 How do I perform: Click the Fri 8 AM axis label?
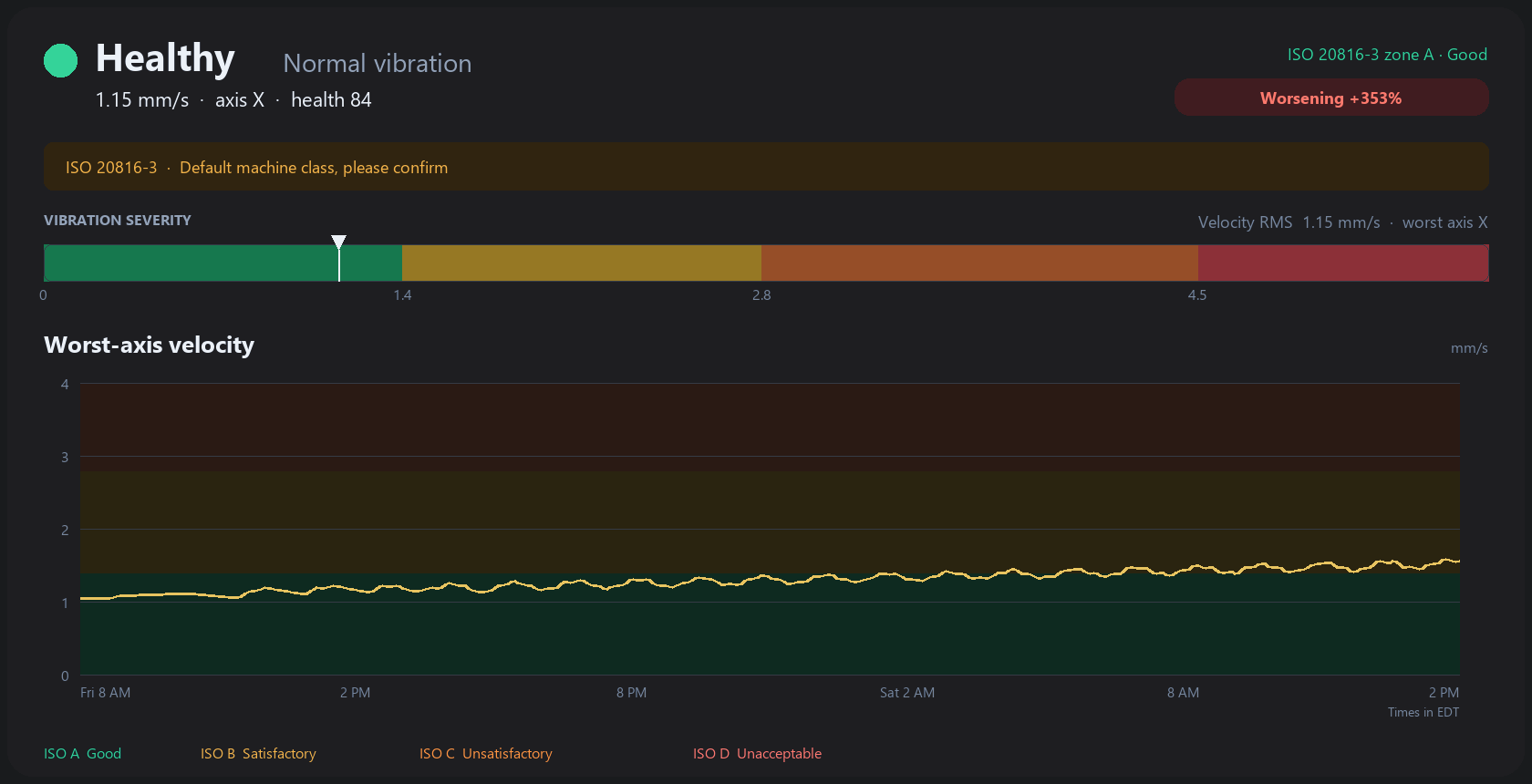pyautogui.click(x=106, y=693)
